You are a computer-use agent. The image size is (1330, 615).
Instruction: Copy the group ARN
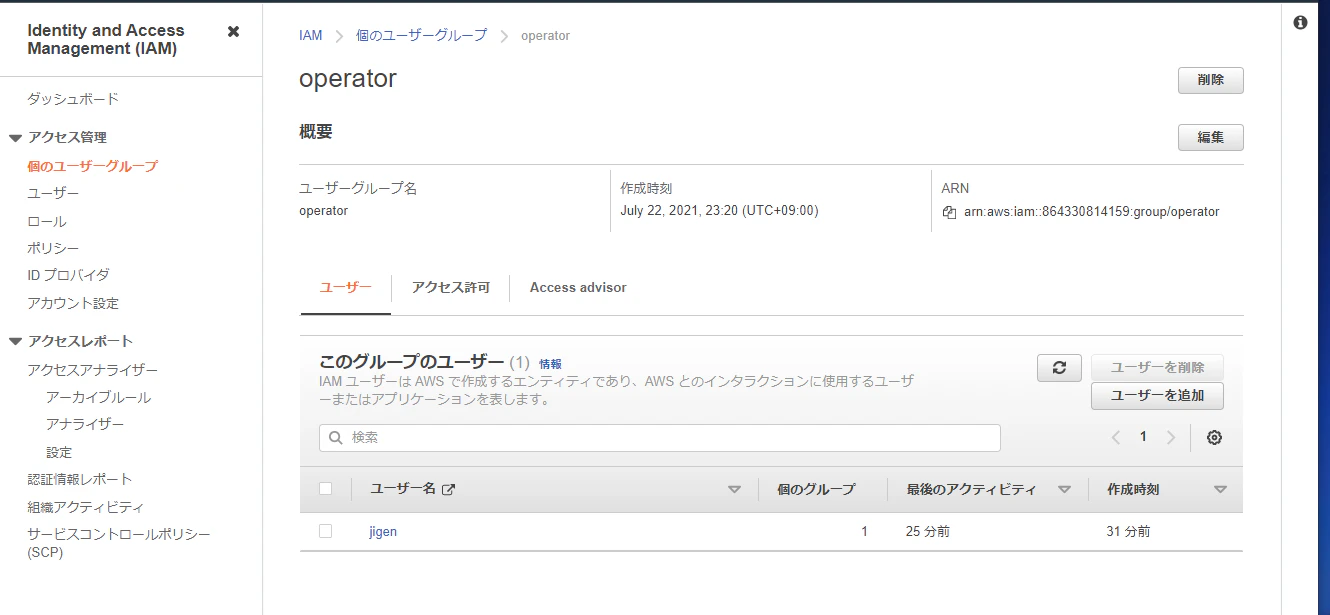(950, 212)
